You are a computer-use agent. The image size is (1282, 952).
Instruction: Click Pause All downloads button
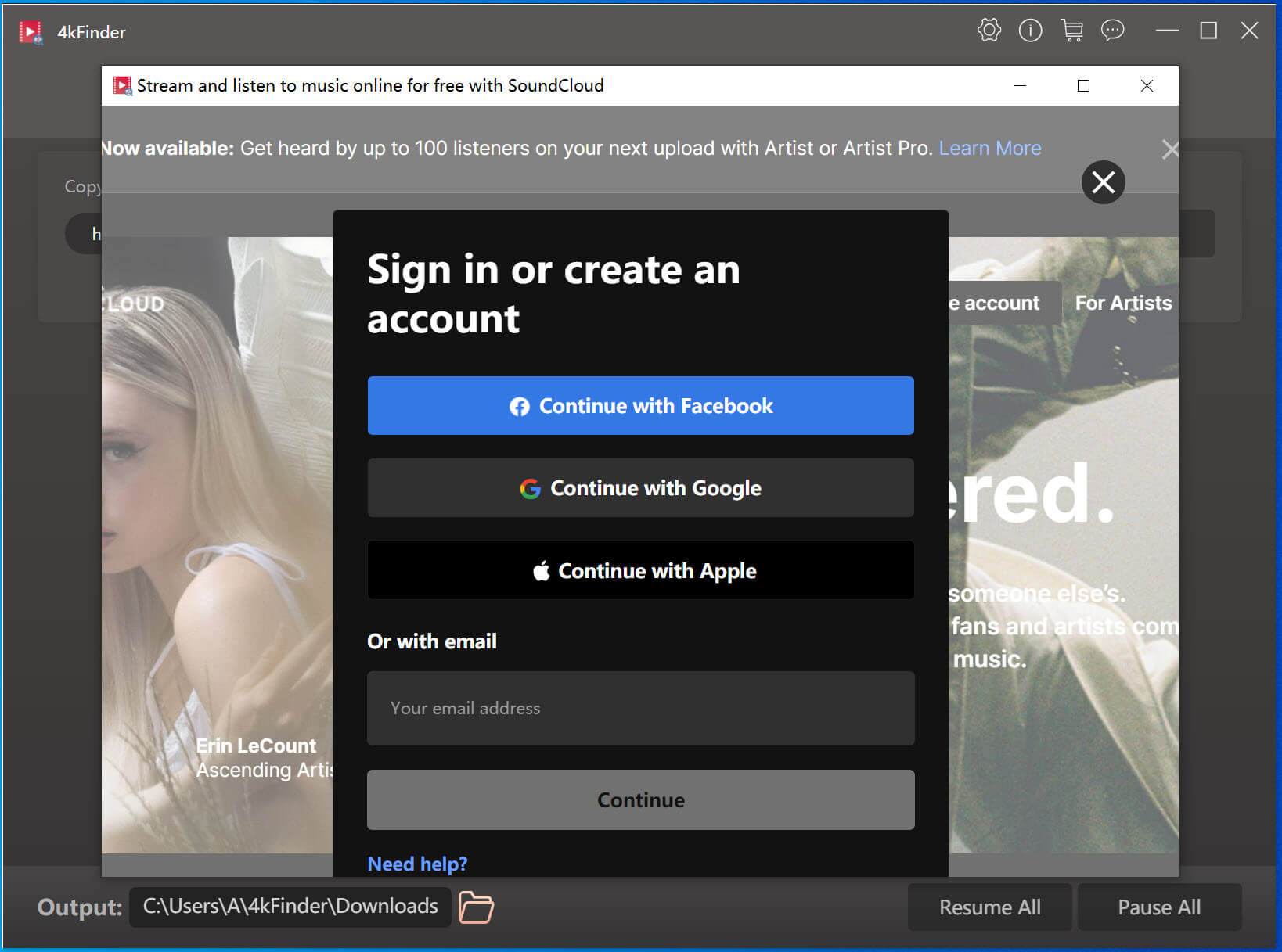1158,907
